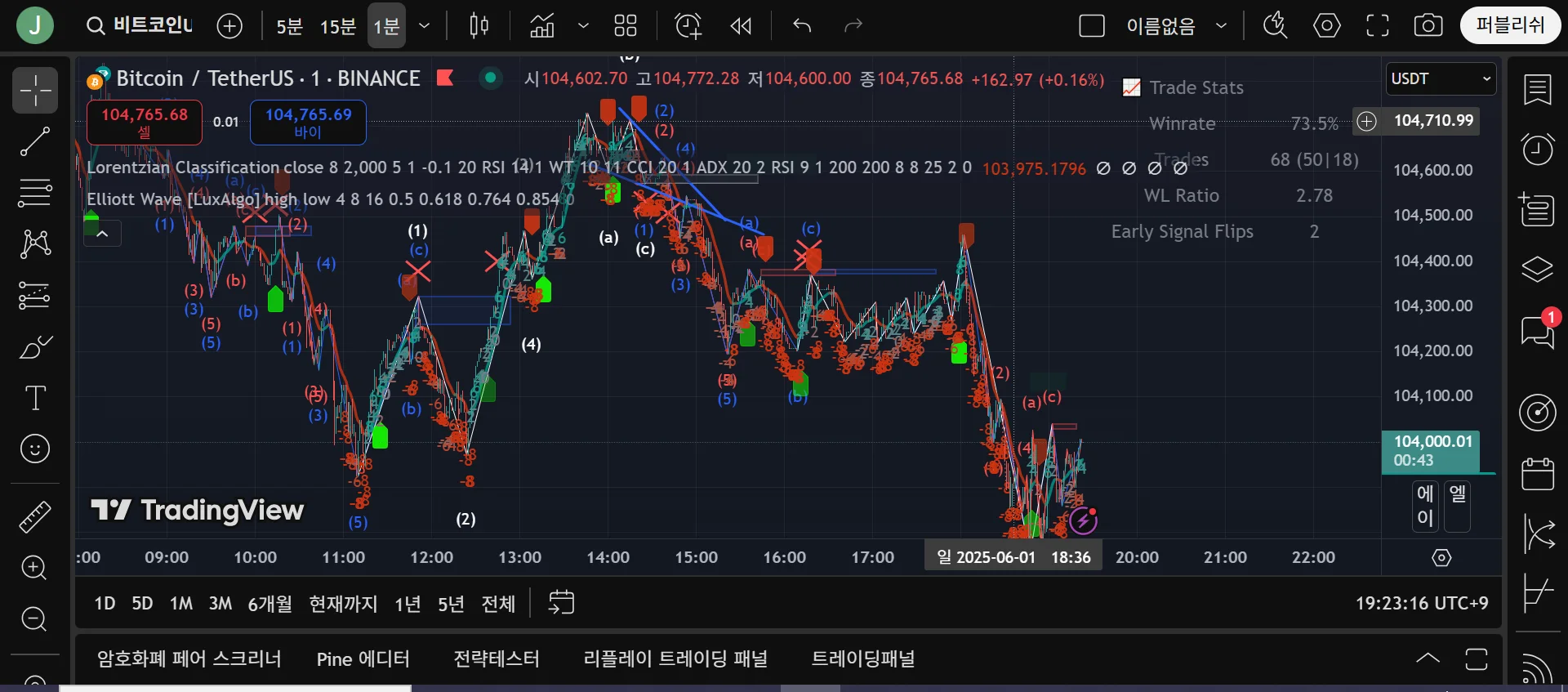Select the text annotation tool
The image size is (1568, 692).
pos(35,398)
